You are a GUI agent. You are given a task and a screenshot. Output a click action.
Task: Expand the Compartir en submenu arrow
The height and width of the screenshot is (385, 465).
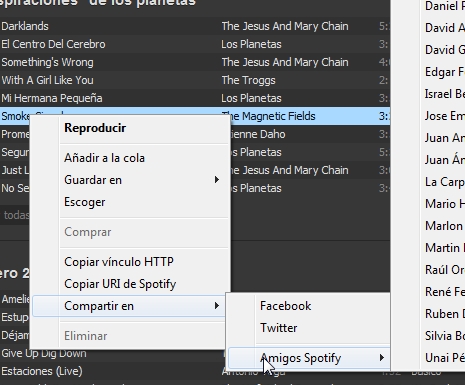(217, 306)
